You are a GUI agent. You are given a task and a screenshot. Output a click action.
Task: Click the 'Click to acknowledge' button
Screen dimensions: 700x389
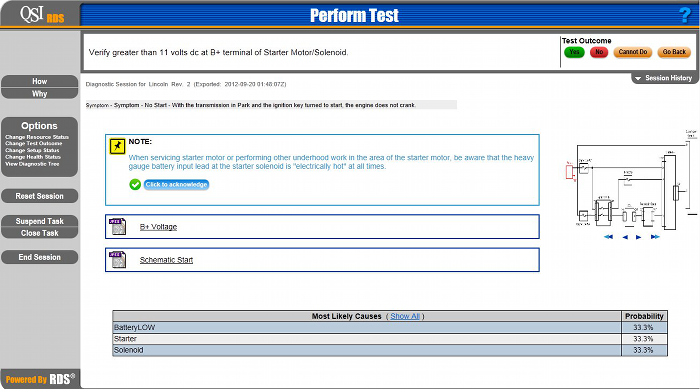click(x=176, y=184)
